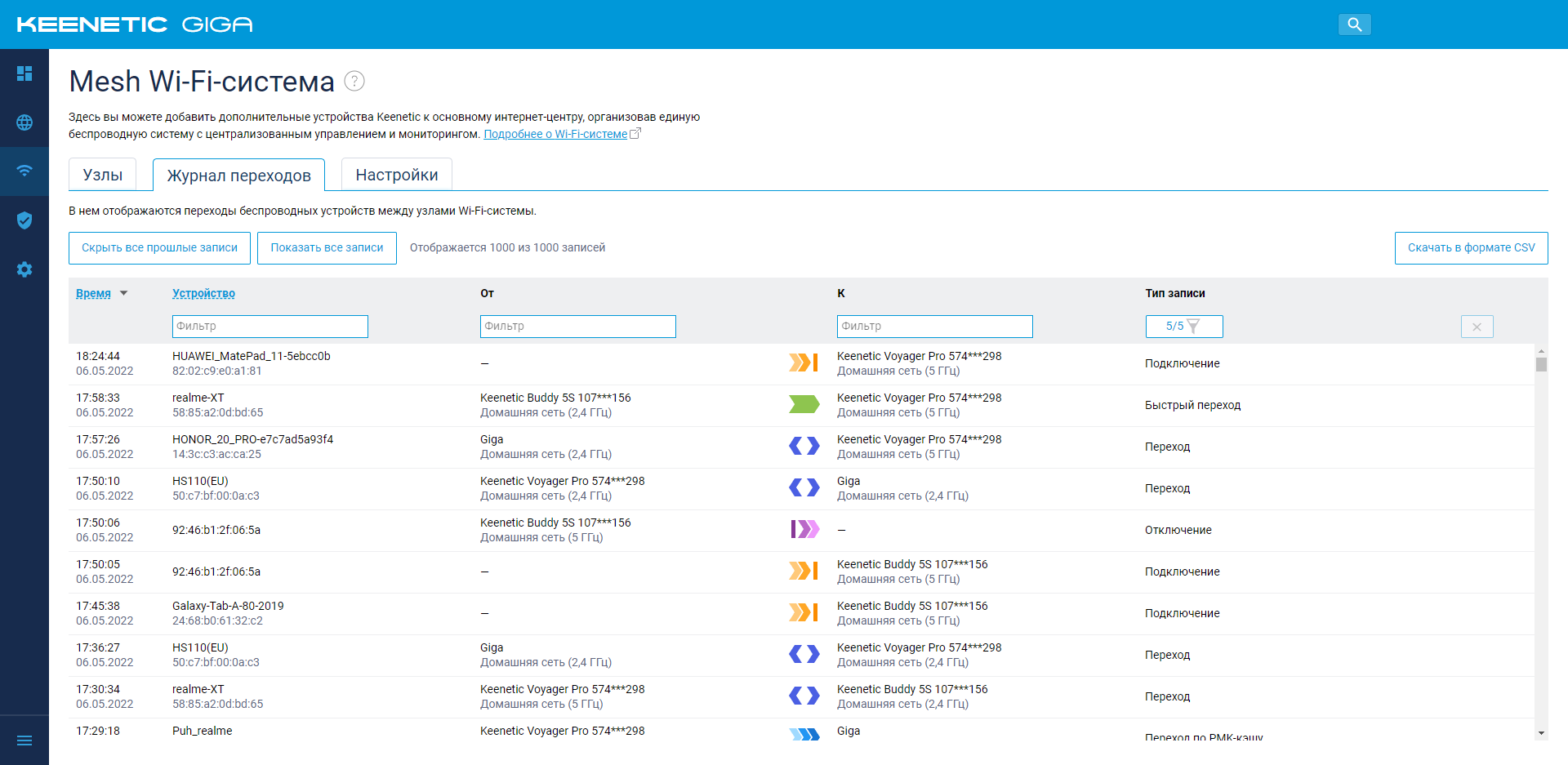Click Показать все записи button
Screen dimensions: 1568x765
[327, 248]
